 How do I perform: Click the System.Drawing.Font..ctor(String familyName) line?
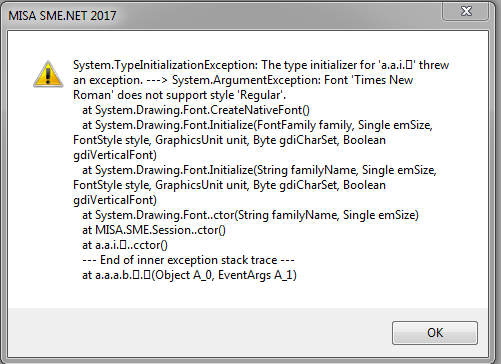(x=250, y=215)
